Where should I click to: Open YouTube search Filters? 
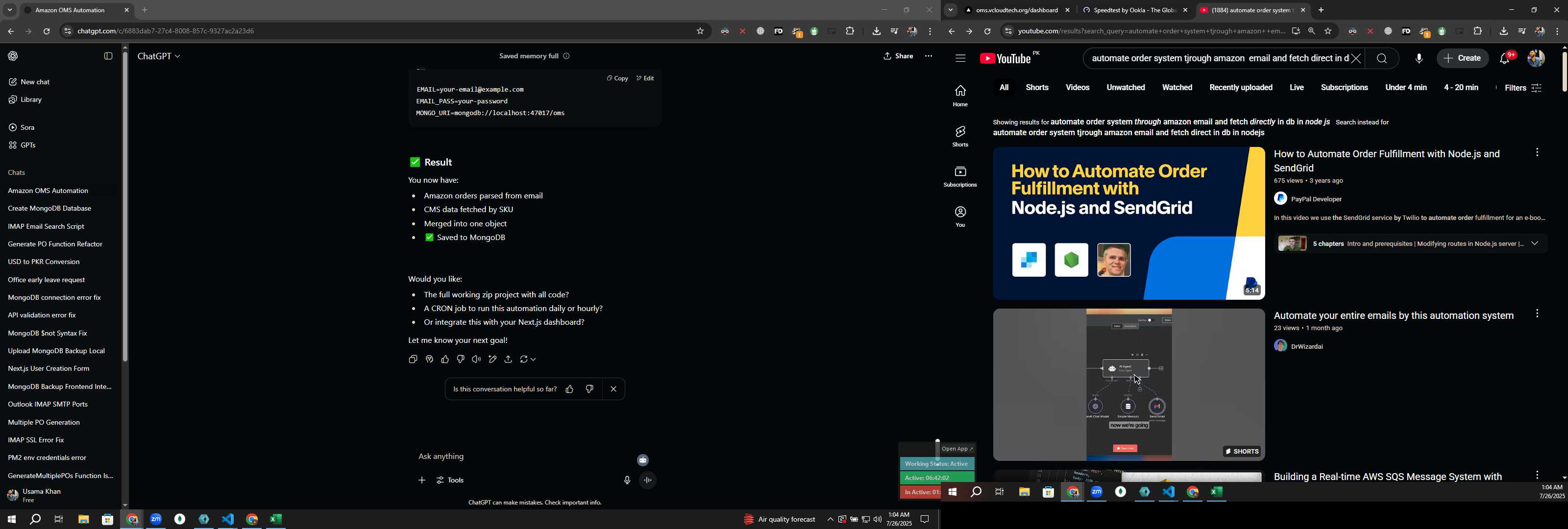tap(1522, 89)
